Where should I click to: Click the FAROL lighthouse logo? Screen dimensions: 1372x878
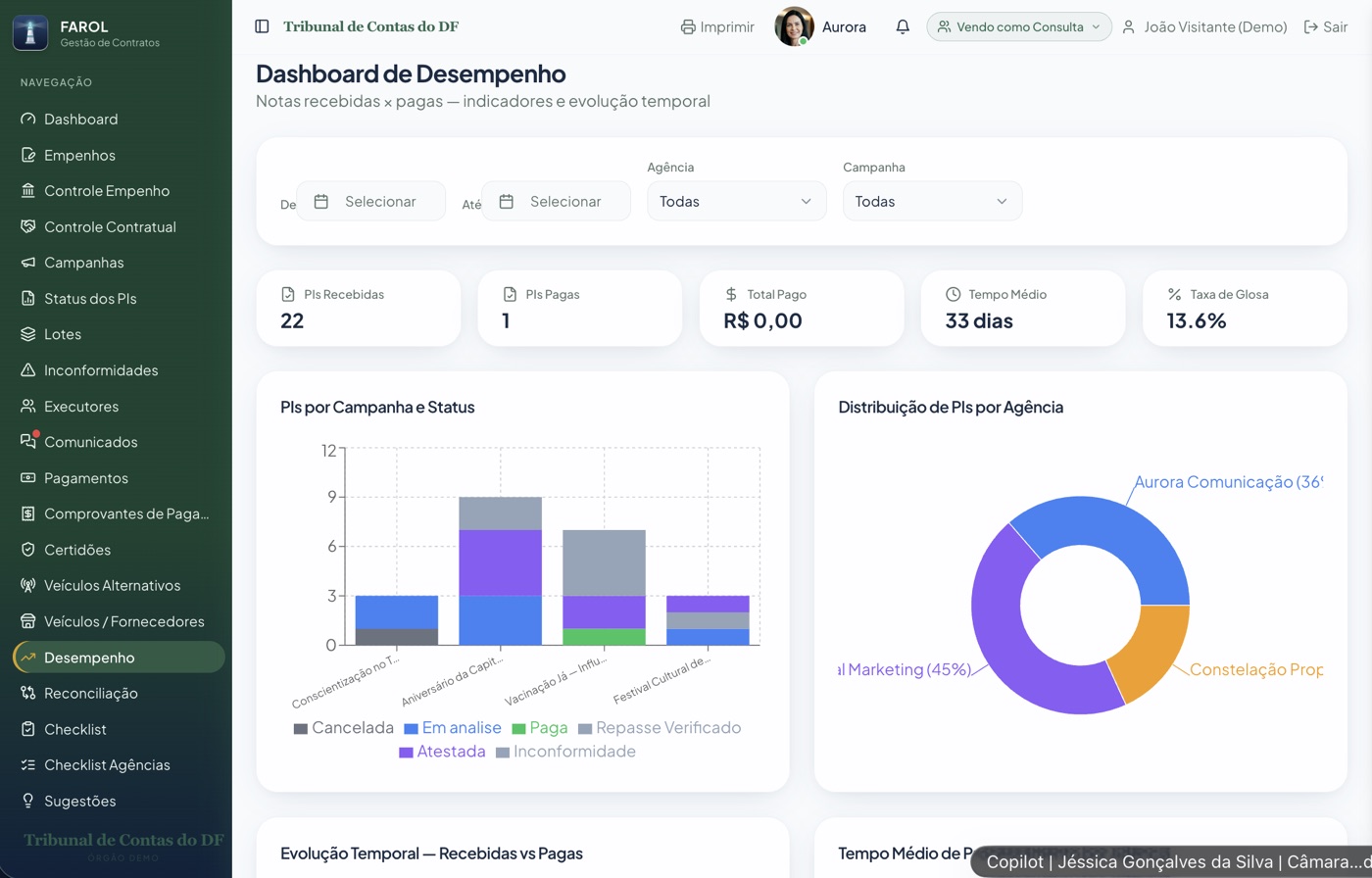[30, 32]
